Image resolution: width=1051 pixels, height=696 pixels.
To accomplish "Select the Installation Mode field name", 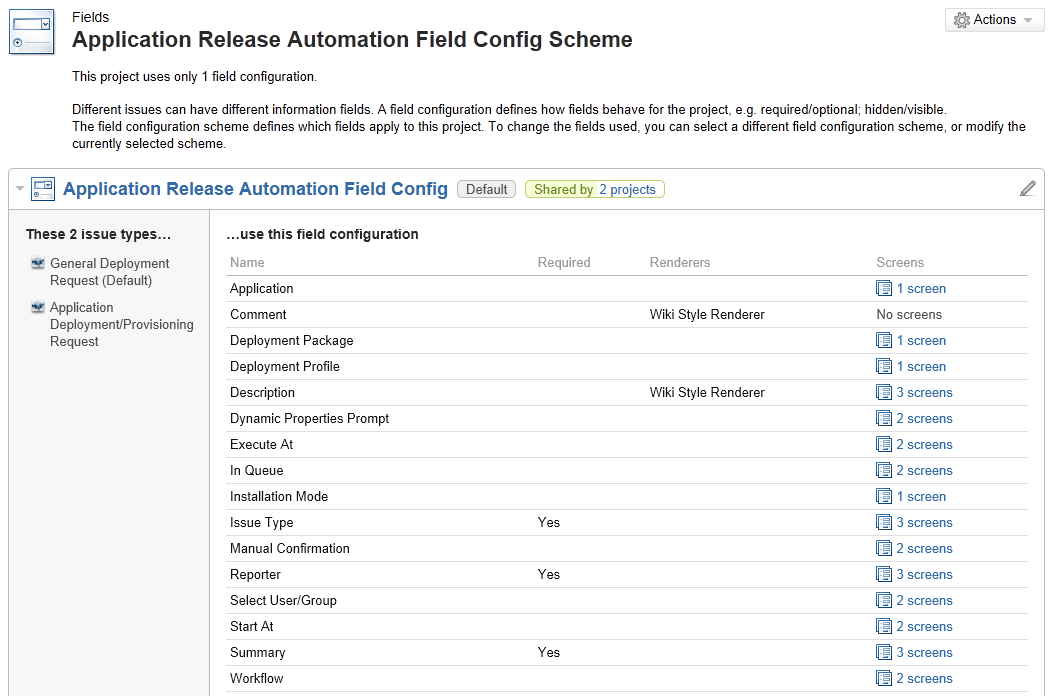I will tap(279, 497).
